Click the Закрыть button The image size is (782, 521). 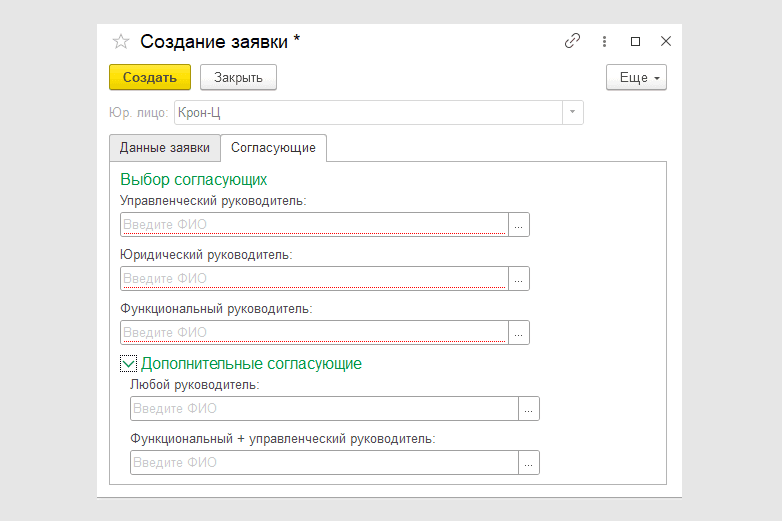coord(238,77)
